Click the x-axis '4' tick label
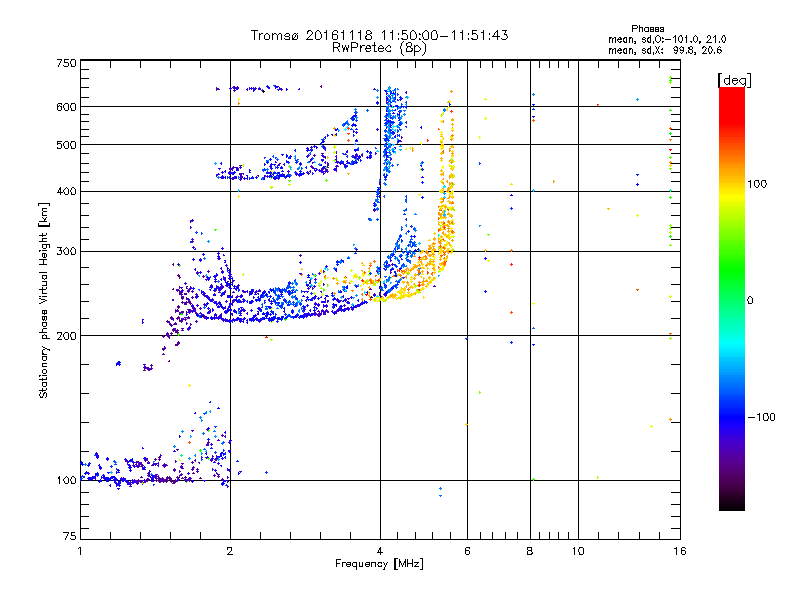The width and height of the screenshot is (800, 600). pos(380,551)
